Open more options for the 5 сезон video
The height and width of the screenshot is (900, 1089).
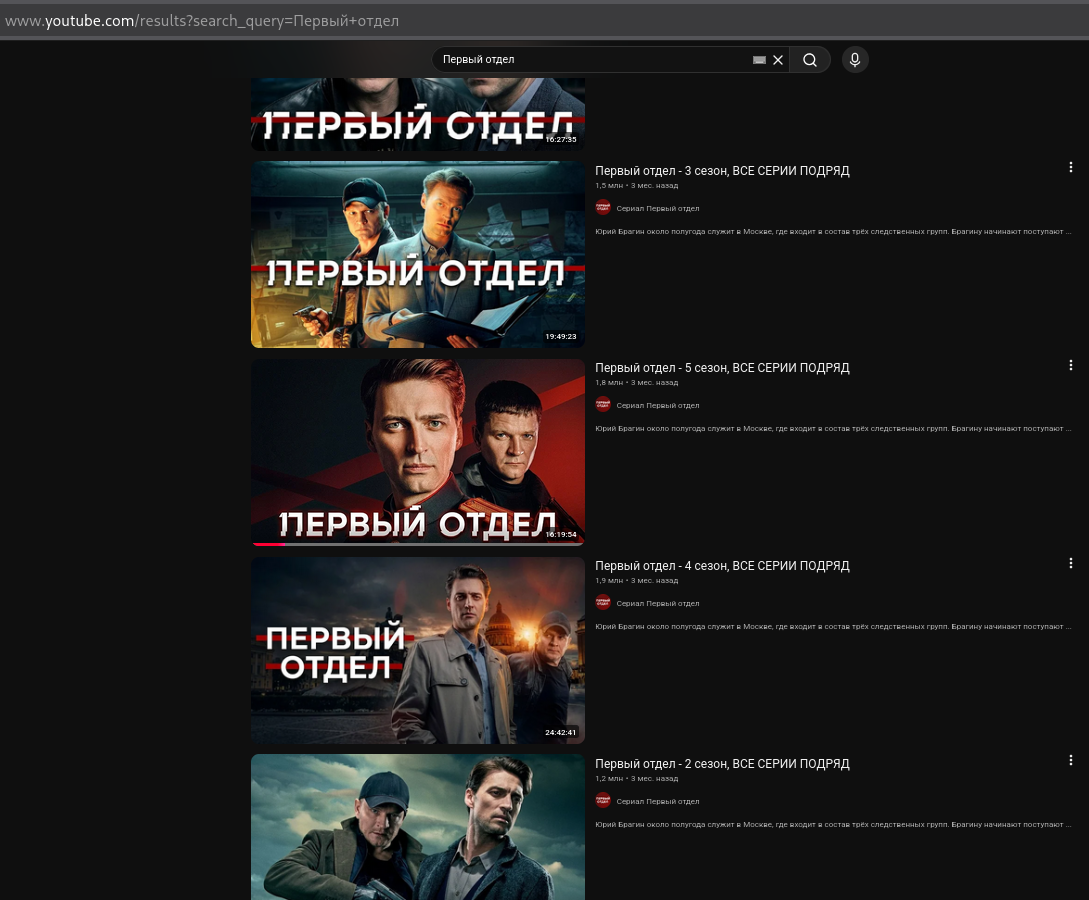(x=1070, y=365)
